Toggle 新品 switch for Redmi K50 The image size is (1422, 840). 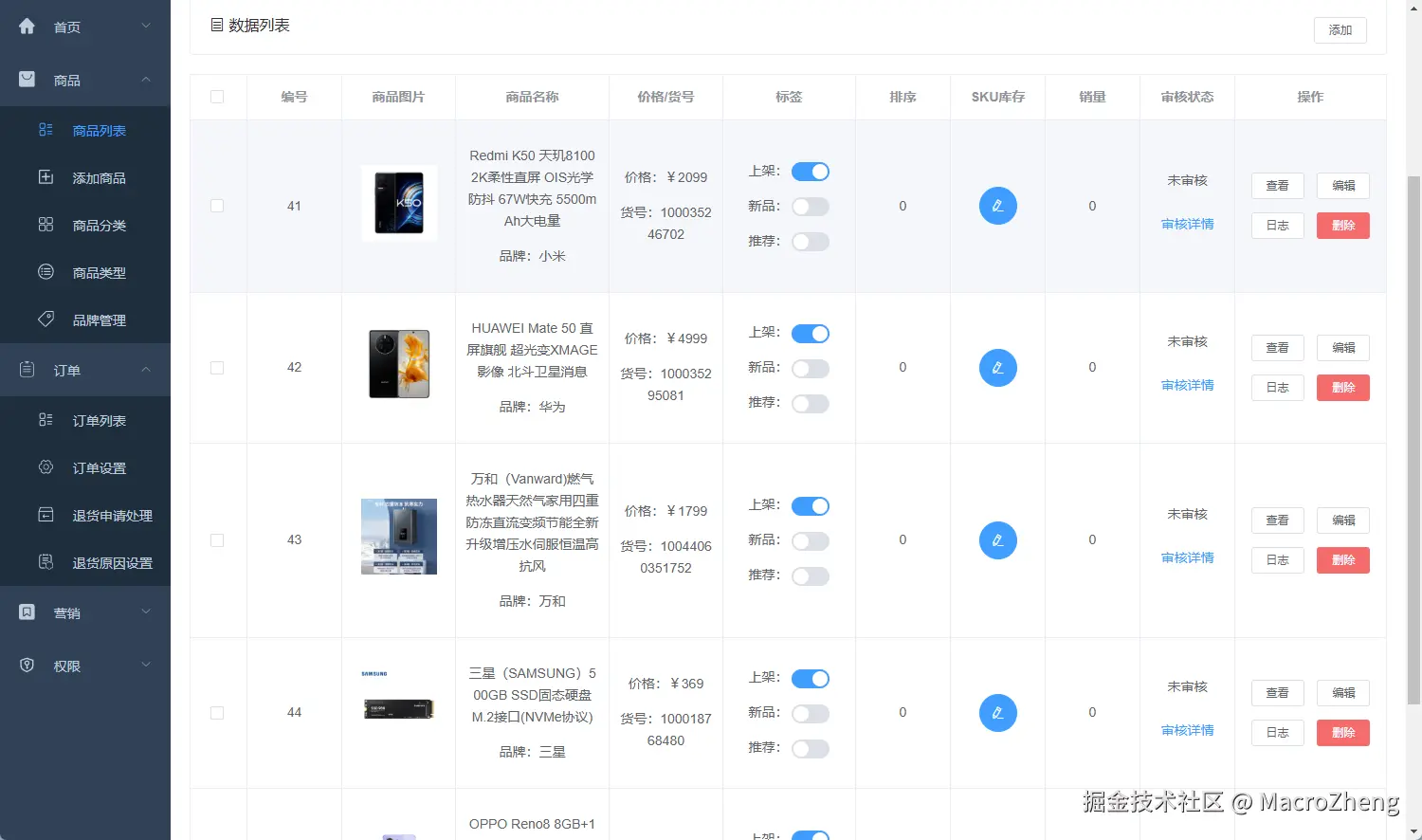click(811, 207)
